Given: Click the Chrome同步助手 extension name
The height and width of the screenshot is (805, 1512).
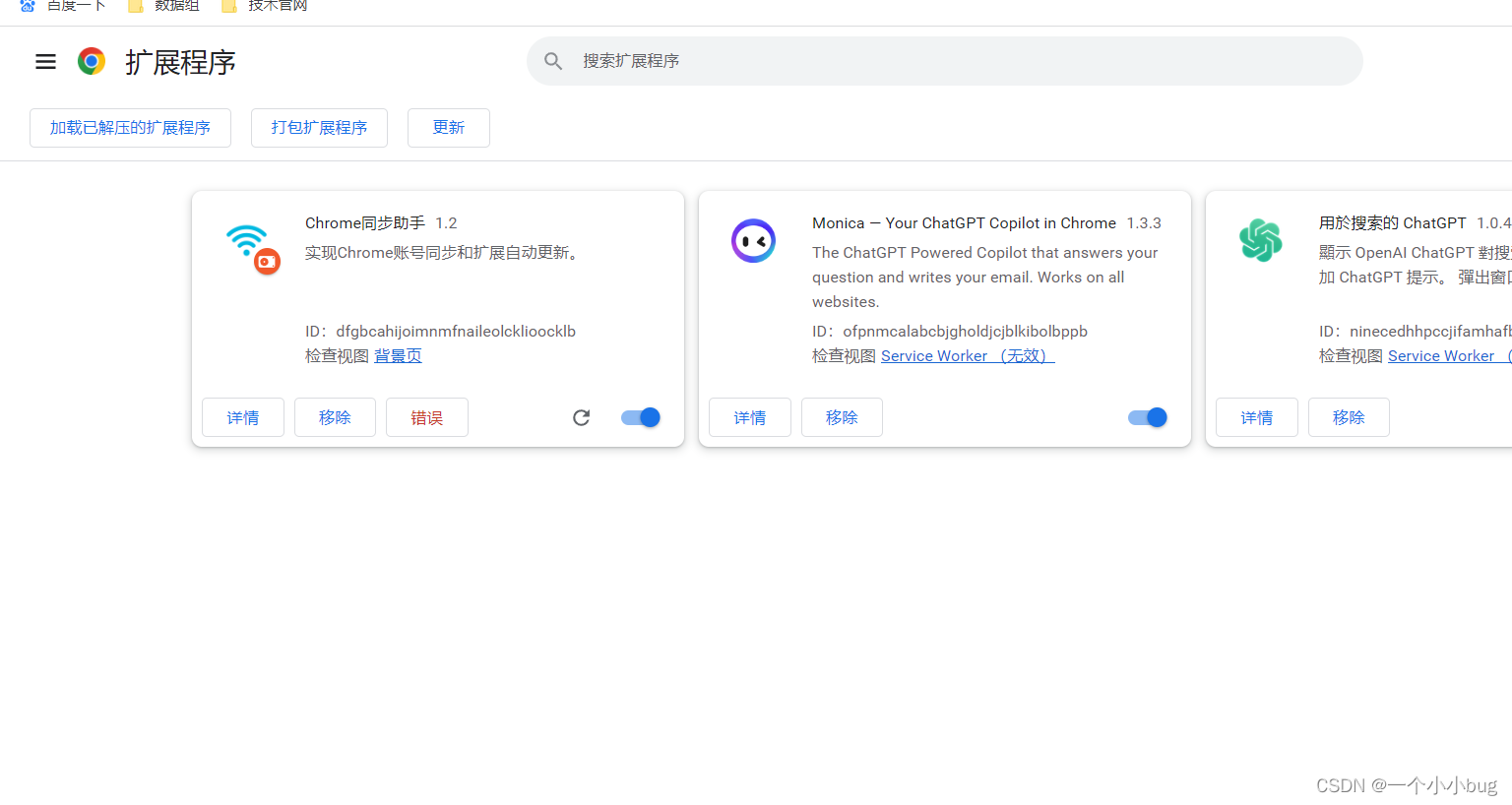Looking at the screenshot, I should pyautogui.click(x=365, y=223).
